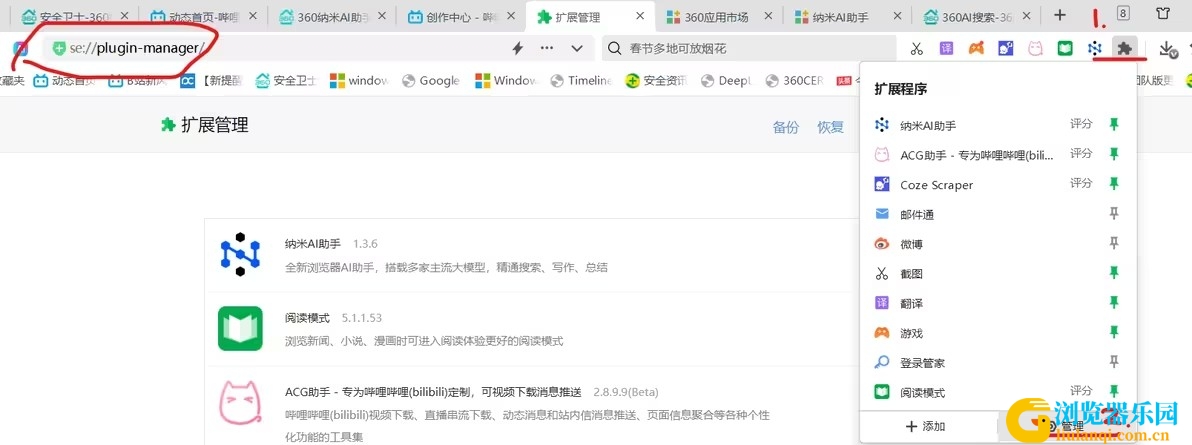Click 评分 next to ACG助手
The width and height of the screenshot is (1192, 445).
[1081, 154]
